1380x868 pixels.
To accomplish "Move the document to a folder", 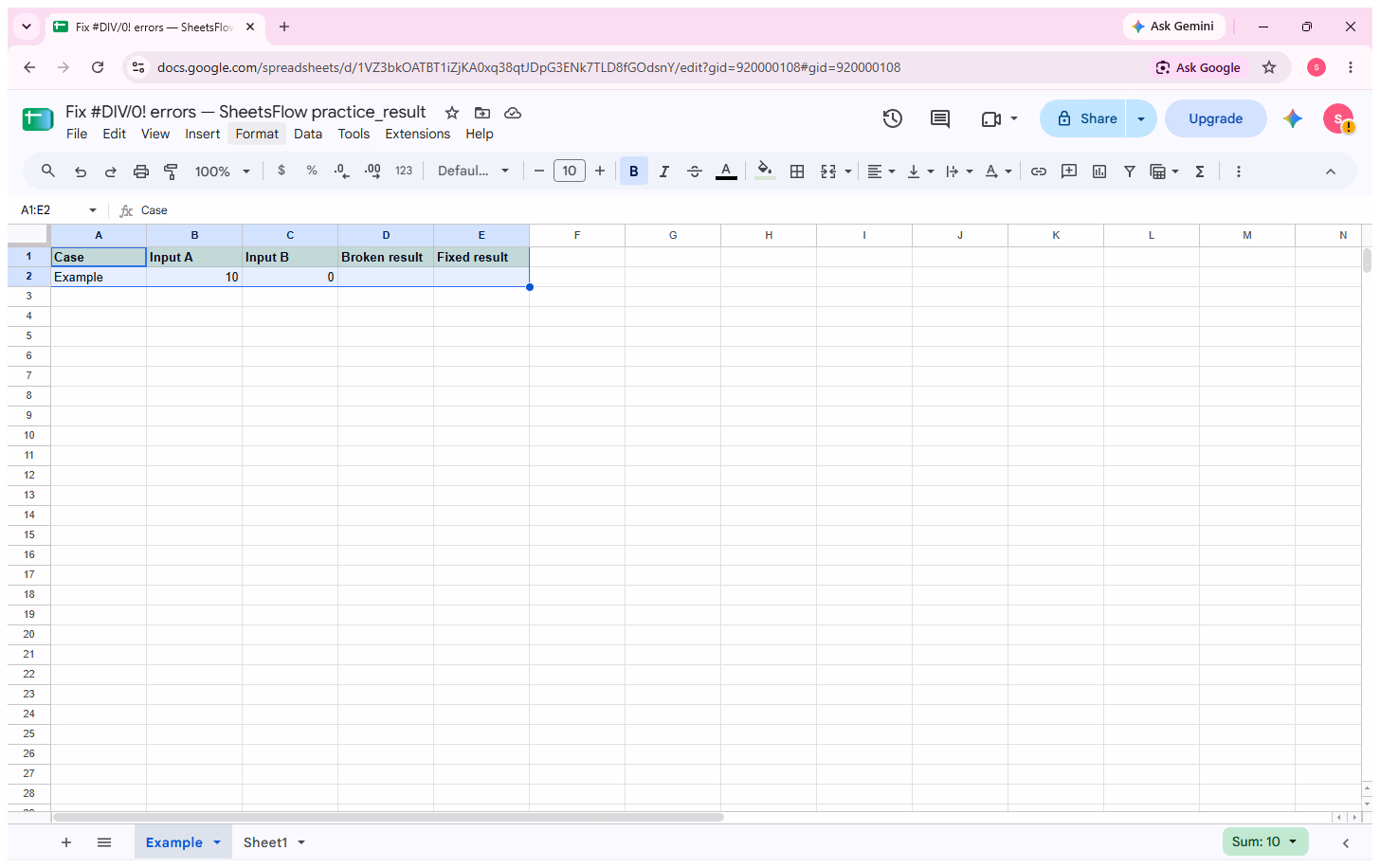I will point(482,113).
